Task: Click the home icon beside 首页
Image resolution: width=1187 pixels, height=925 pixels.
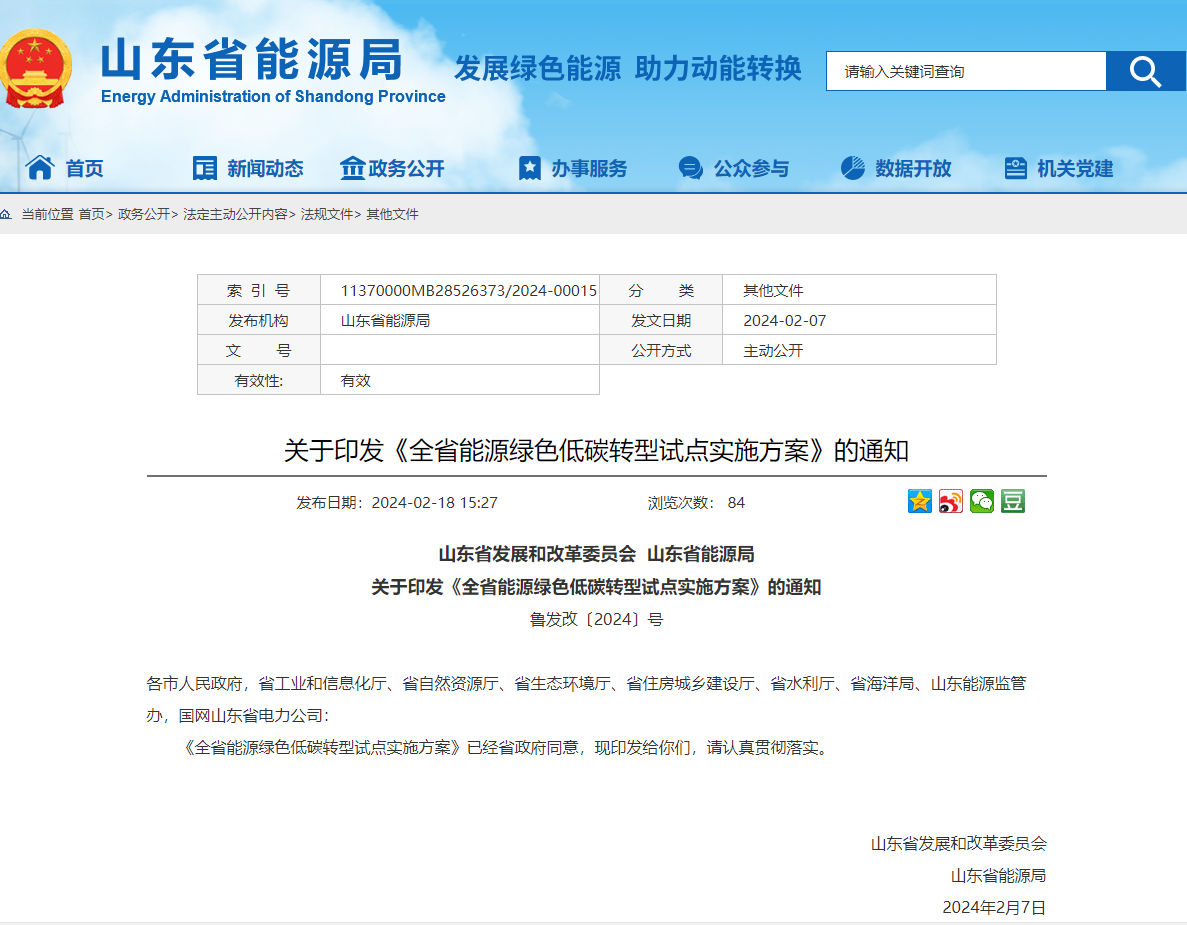Action: pyautogui.click(x=40, y=167)
